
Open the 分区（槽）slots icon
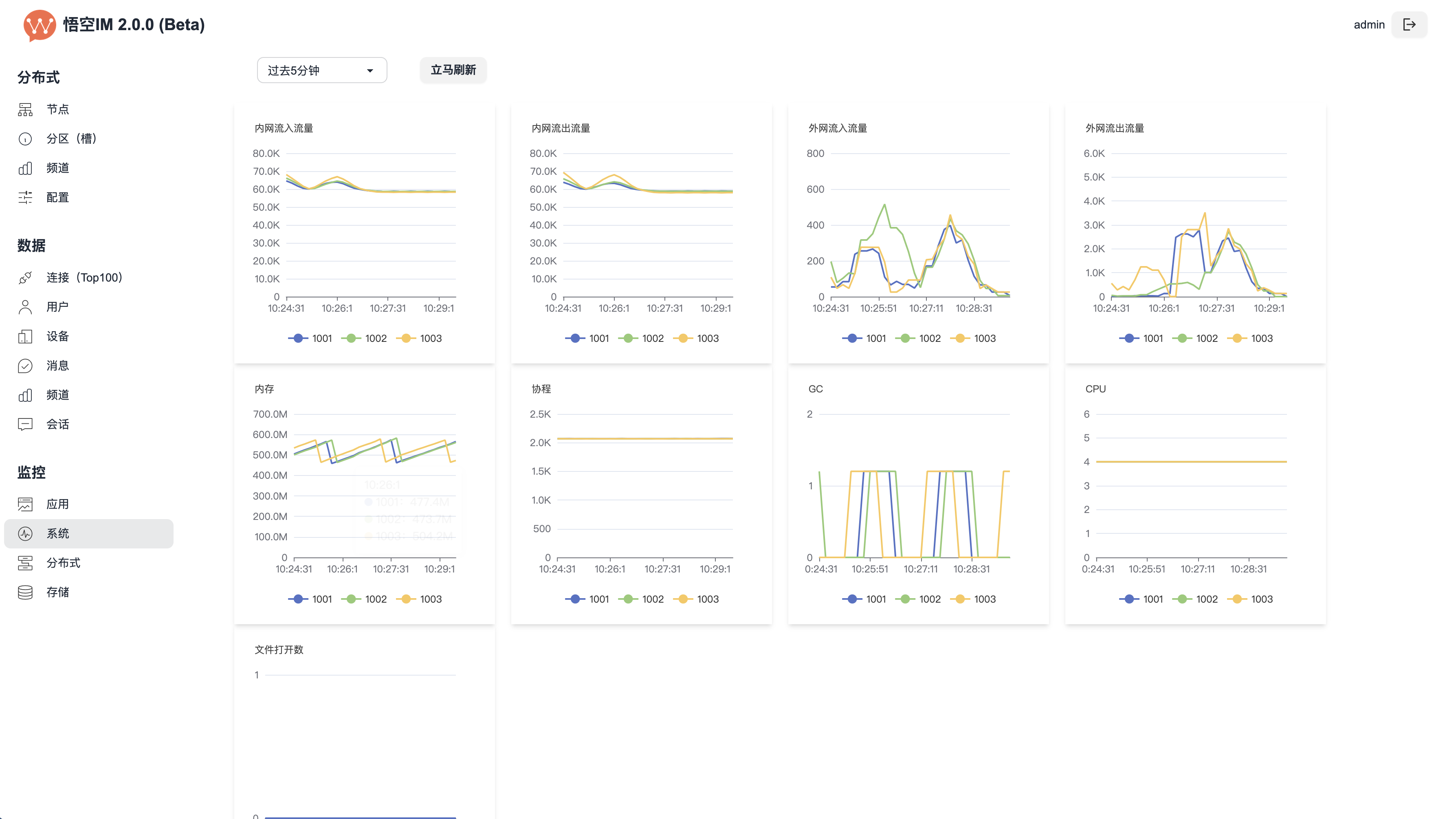[x=25, y=139]
